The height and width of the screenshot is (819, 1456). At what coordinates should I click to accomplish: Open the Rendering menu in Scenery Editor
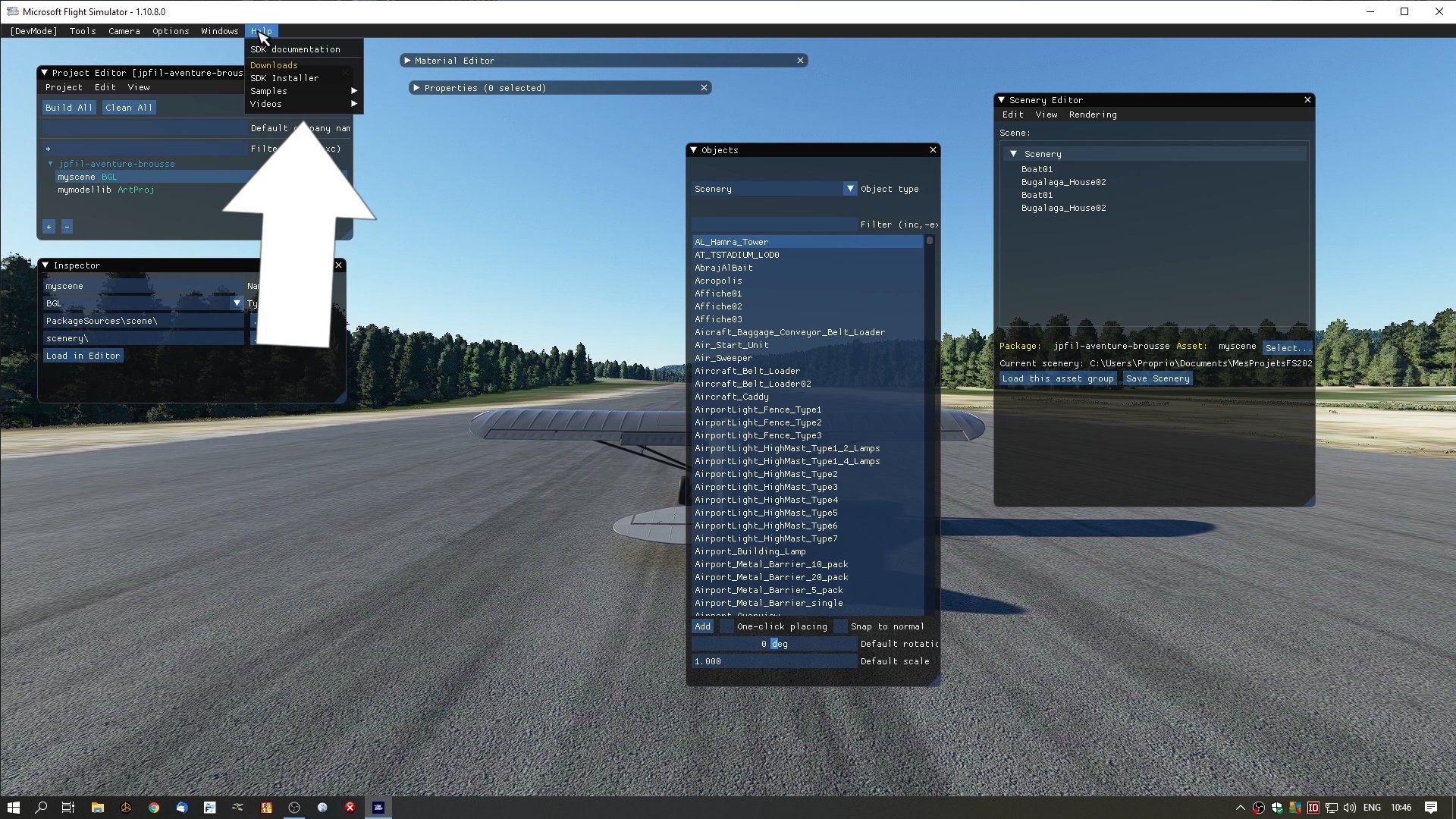[x=1092, y=115]
